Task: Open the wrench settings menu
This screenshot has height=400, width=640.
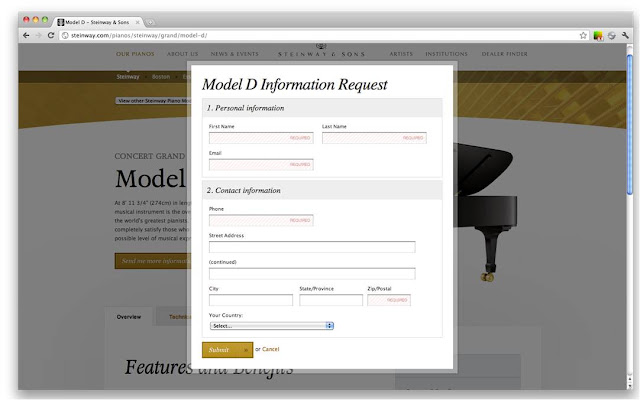Action: click(625, 36)
